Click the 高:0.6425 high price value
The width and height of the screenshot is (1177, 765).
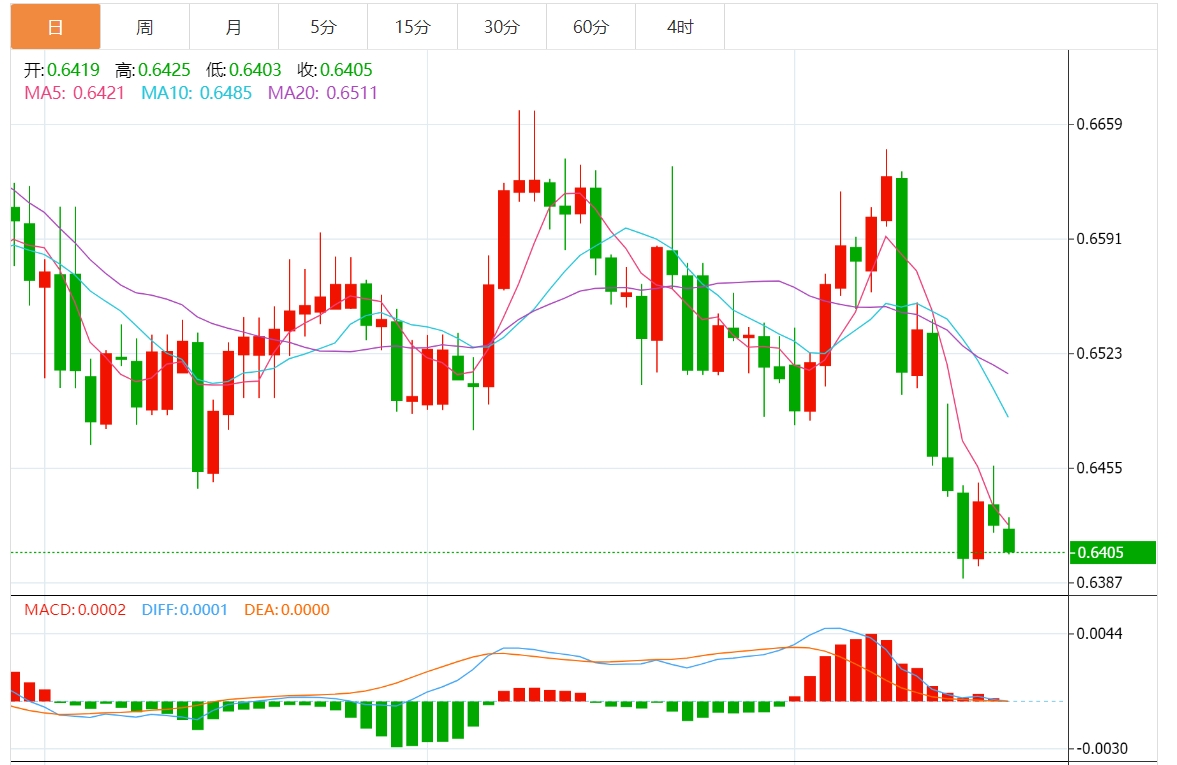click(153, 70)
